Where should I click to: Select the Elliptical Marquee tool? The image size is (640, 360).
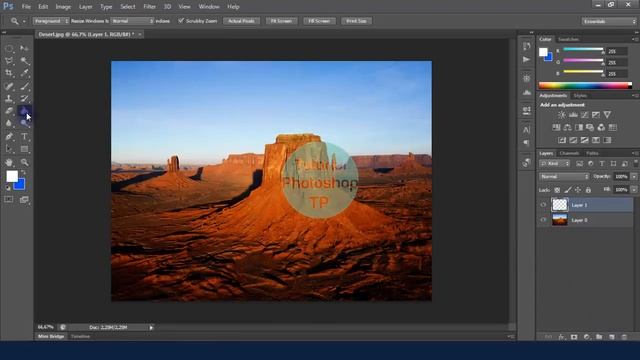point(9,49)
